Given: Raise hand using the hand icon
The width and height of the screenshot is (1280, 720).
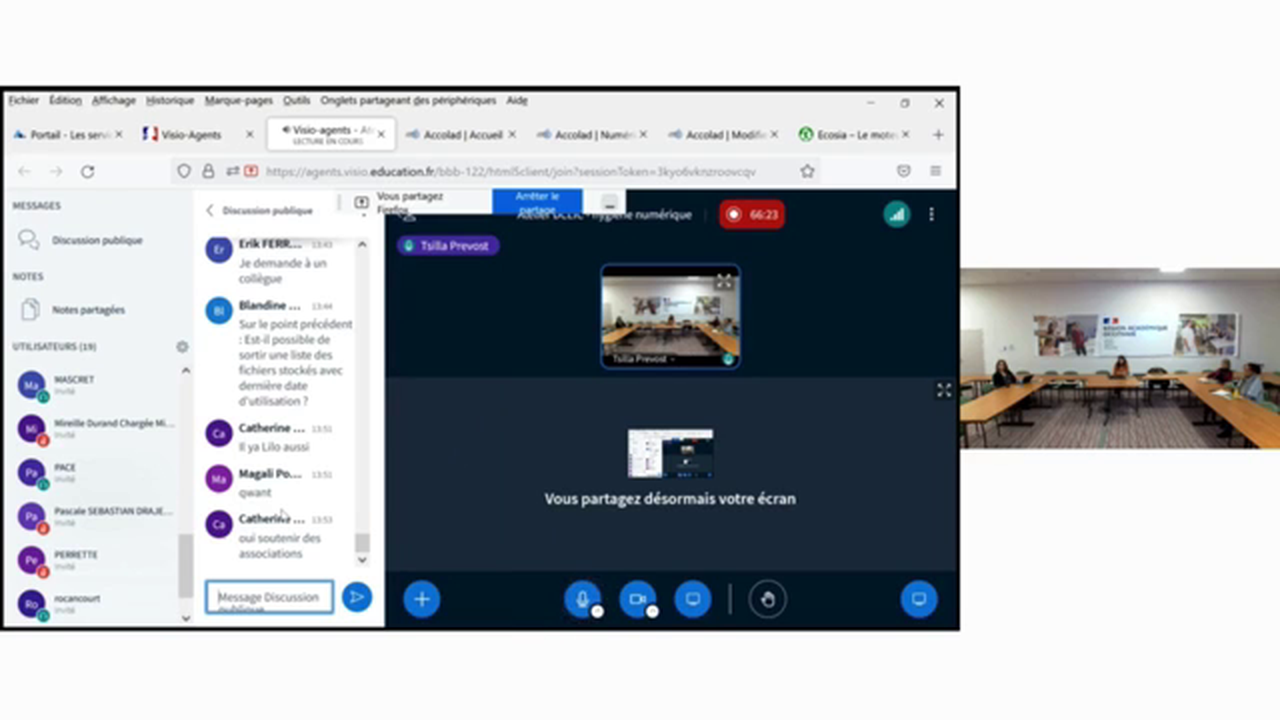Looking at the screenshot, I should tap(767, 599).
